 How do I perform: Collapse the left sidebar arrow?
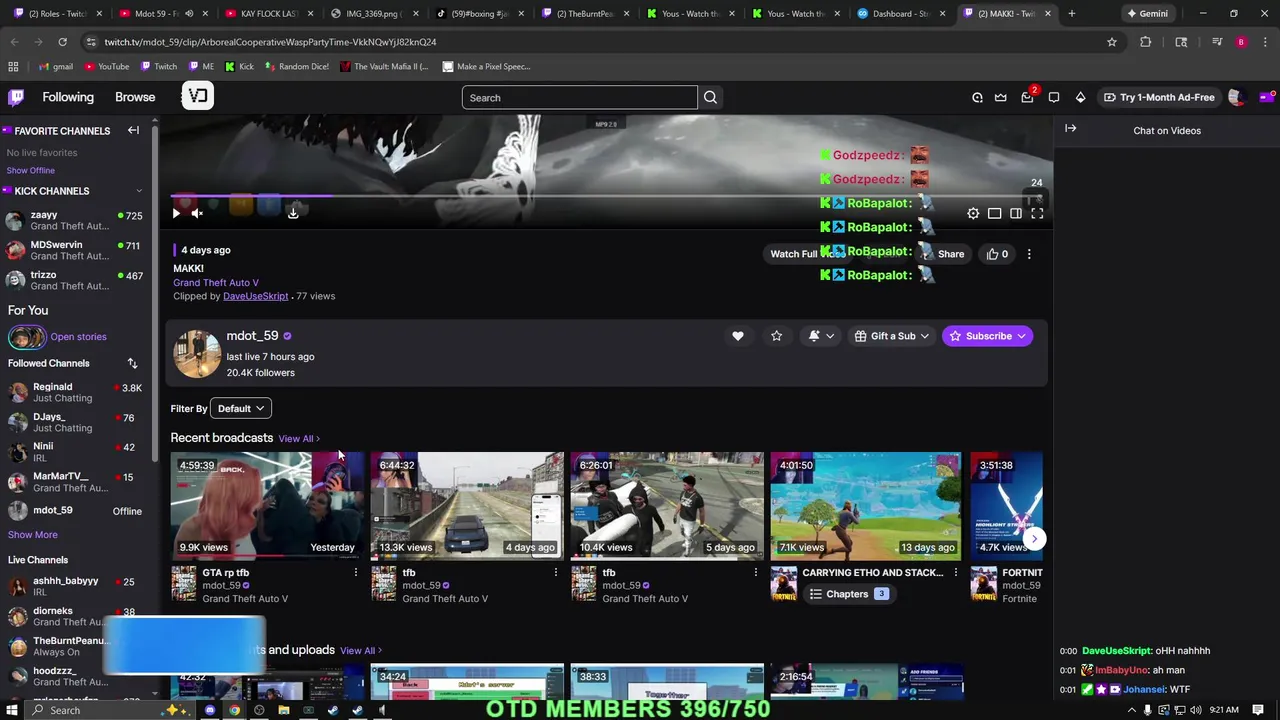(x=133, y=130)
